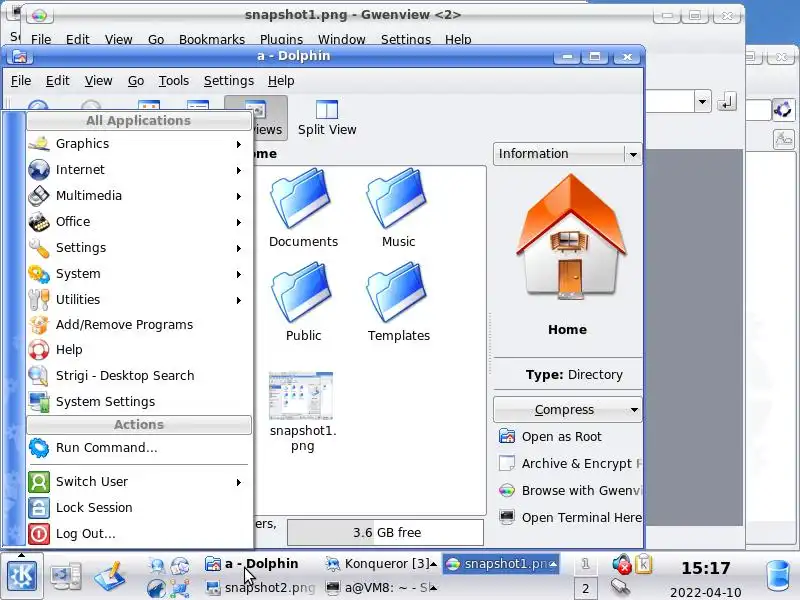This screenshot has width=800, height=600.
Task: Open System Settings
Action: (x=139, y=402)
